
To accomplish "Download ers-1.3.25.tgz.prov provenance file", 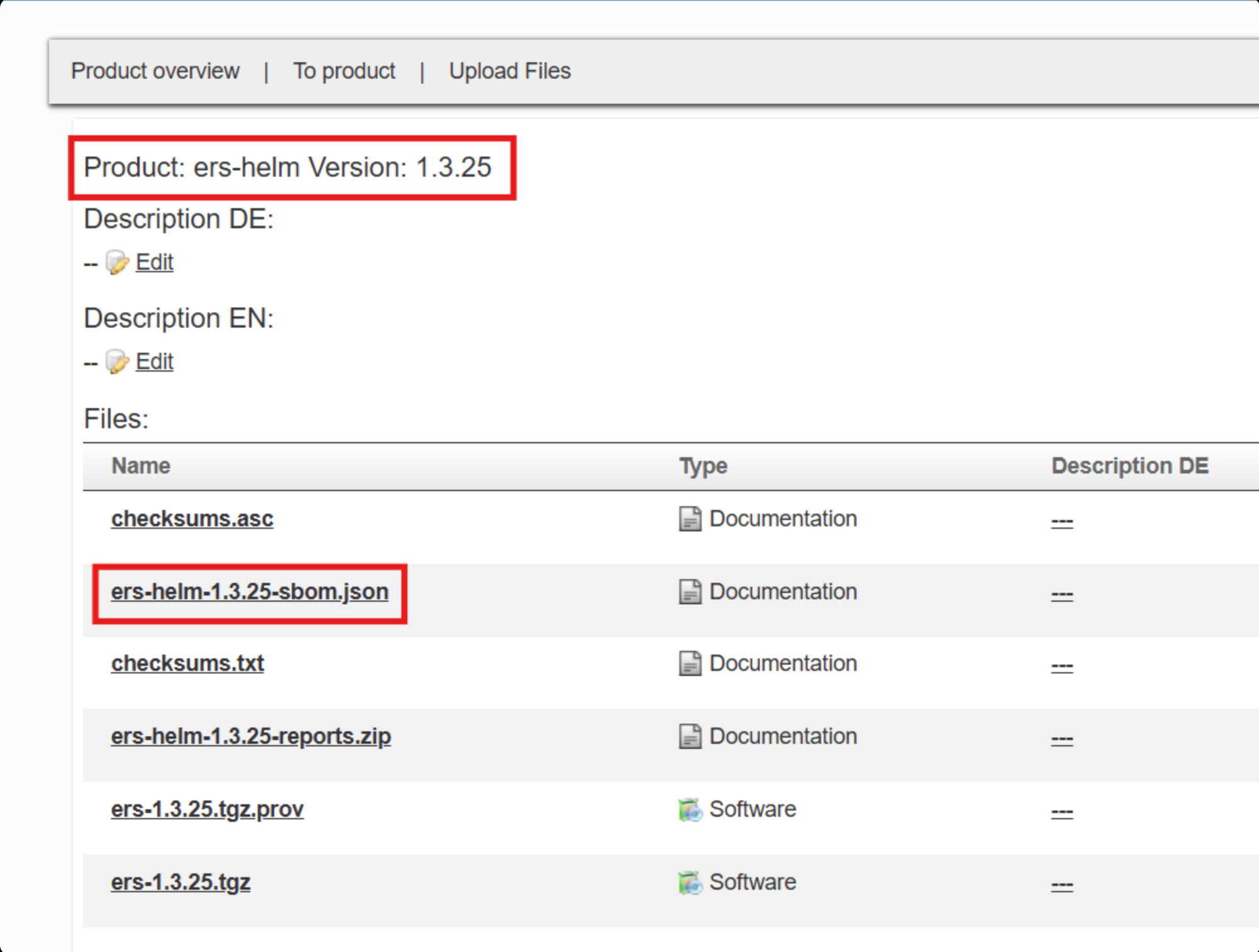I will coord(207,809).
